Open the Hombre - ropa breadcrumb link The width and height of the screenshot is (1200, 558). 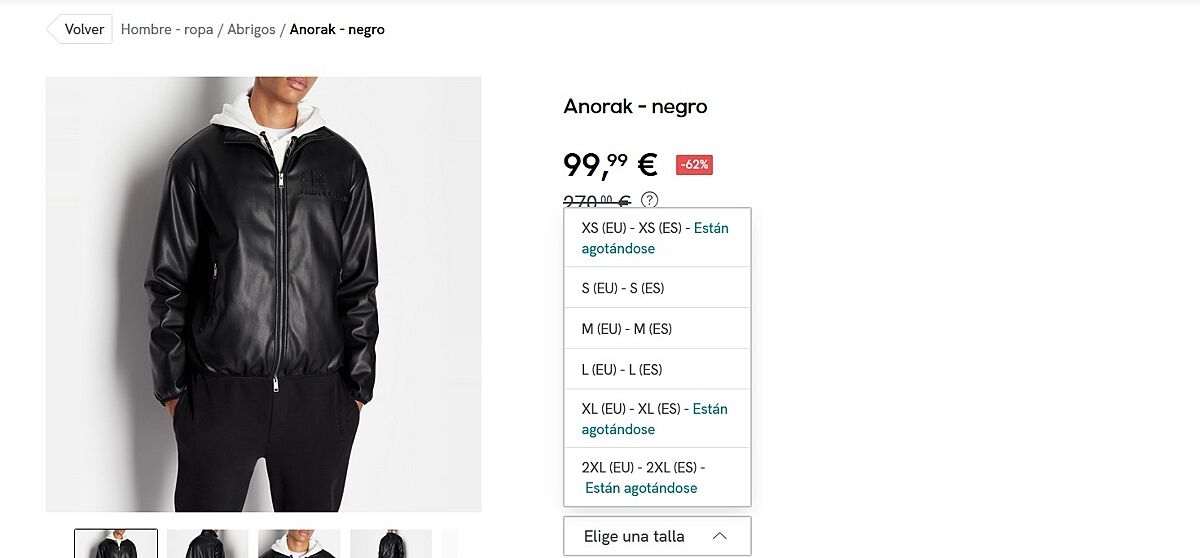(167, 29)
